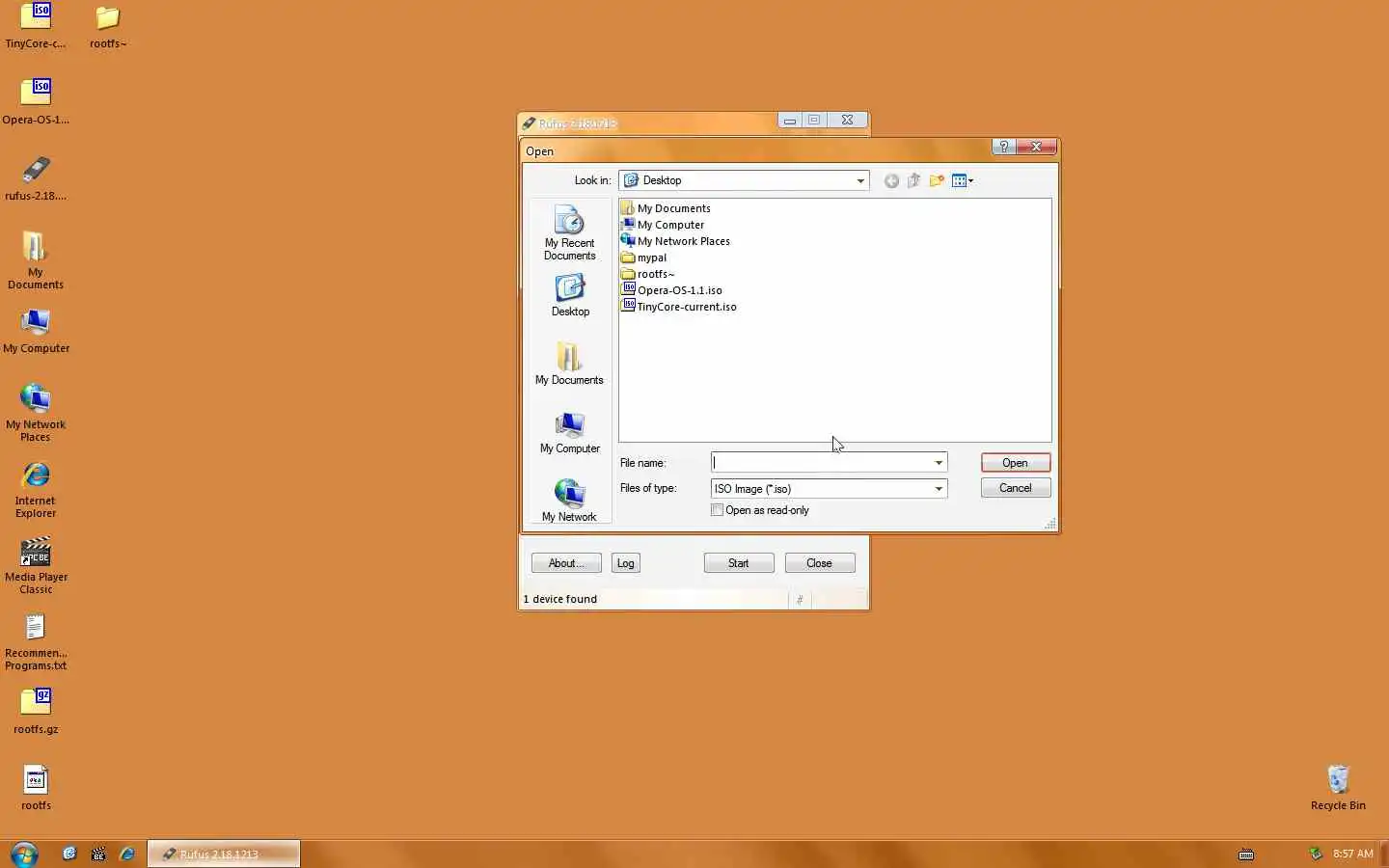The height and width of the screenshot is (868, 1389).
Task: Click the Up One Level folder icon
Action: click(x=913, y=180)
